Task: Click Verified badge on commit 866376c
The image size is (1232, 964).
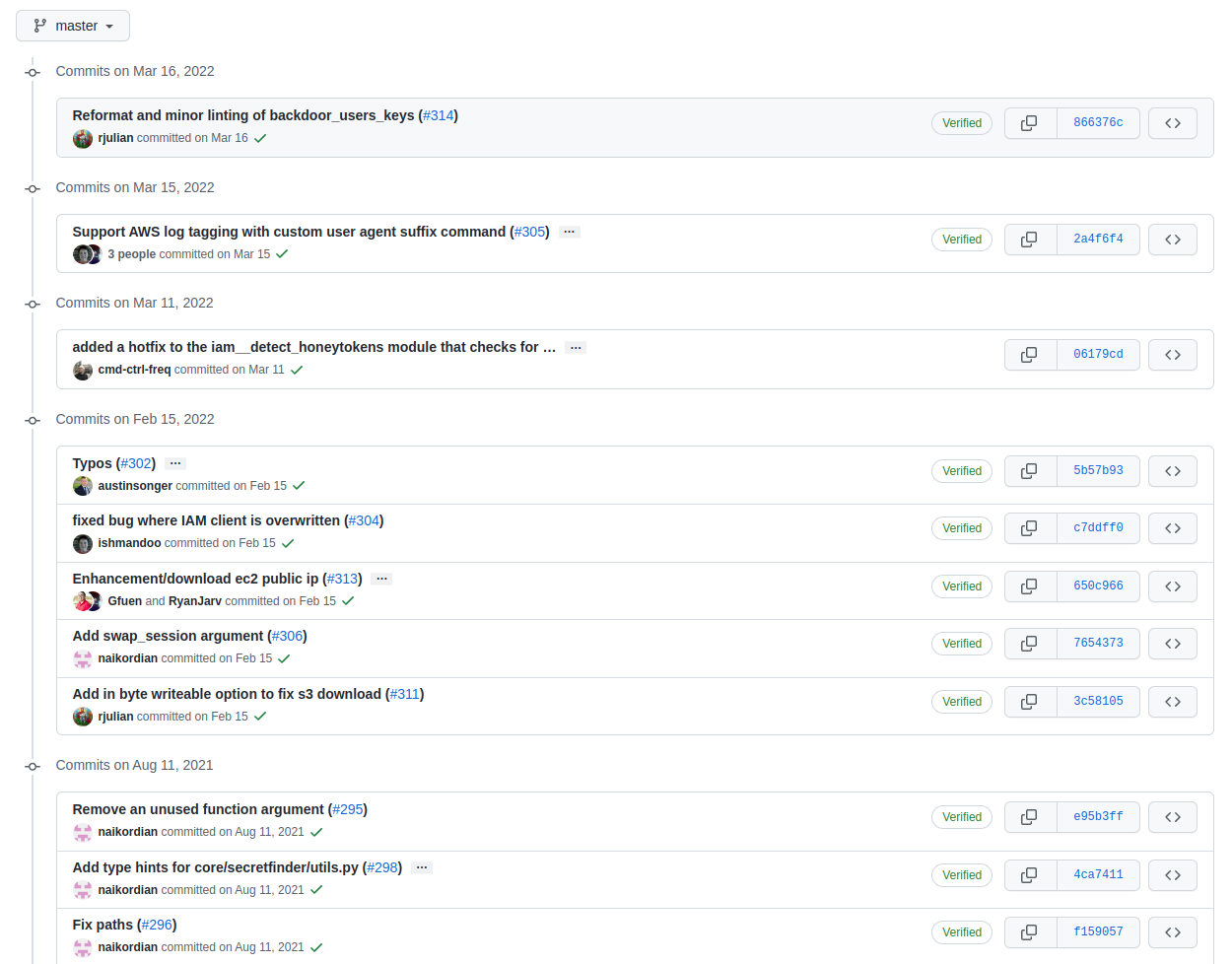Action: click(x=962, y=123)
